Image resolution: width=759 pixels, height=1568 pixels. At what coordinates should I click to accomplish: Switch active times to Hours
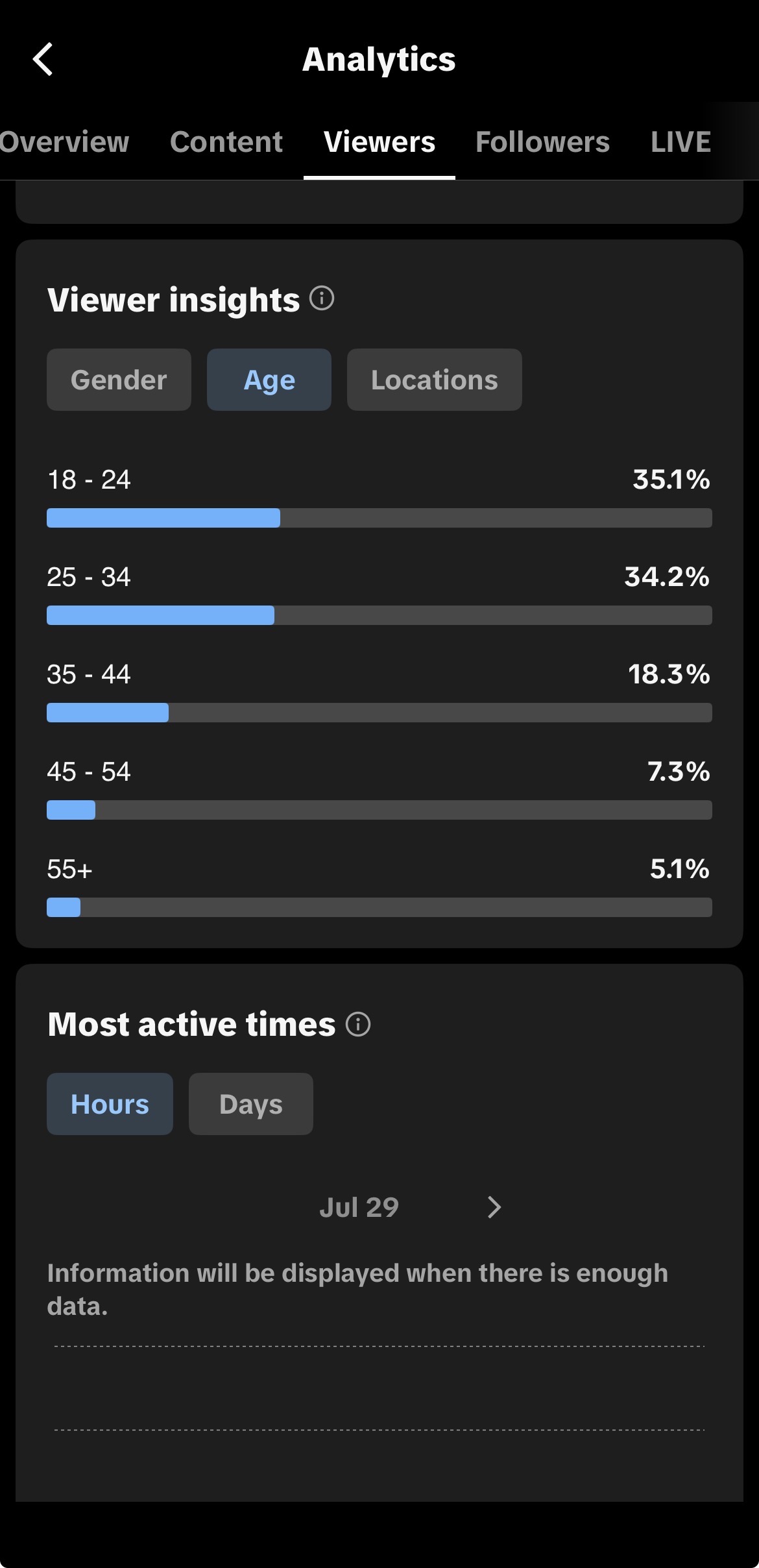pos(110,1104)
